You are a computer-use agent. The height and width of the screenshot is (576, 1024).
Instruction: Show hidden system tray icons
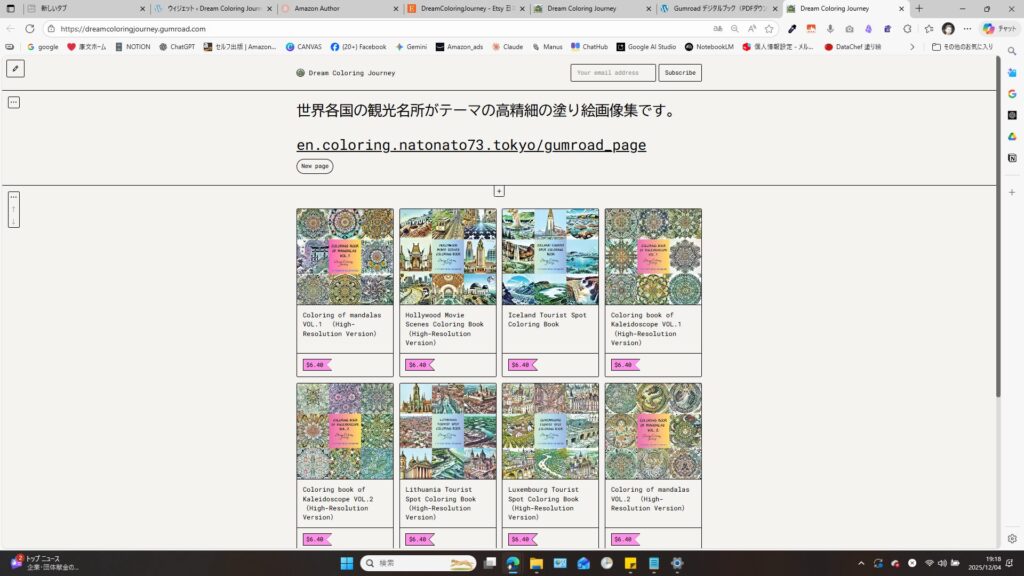click(861, 563)
